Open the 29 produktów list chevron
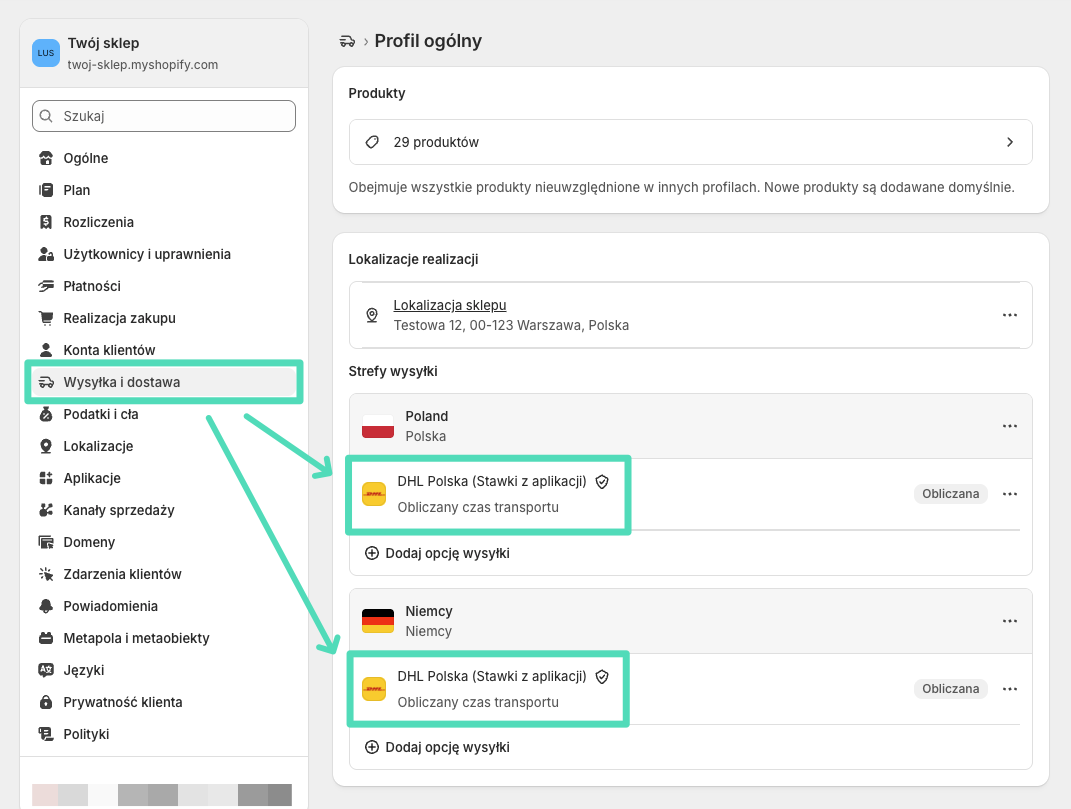1071x809 pixels. click(x=1009, y=142)
